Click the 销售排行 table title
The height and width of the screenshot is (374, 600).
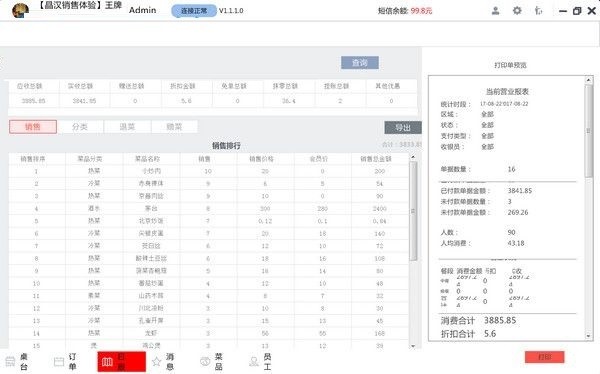[x=226, y=145]
